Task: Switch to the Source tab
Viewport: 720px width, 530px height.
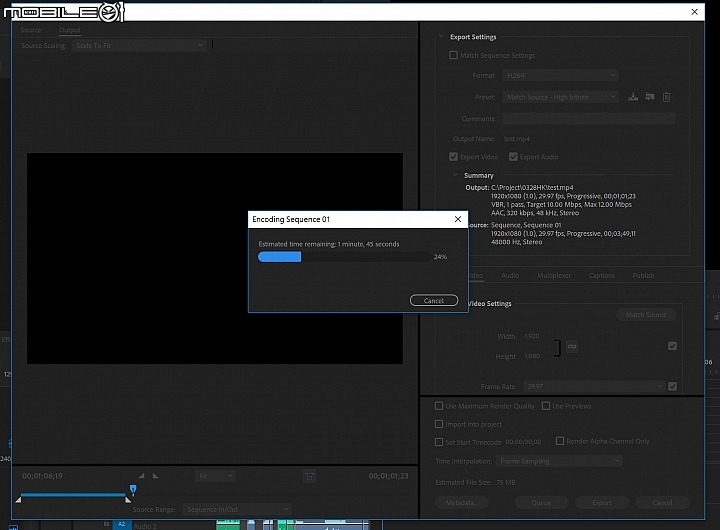Action: 31,30
